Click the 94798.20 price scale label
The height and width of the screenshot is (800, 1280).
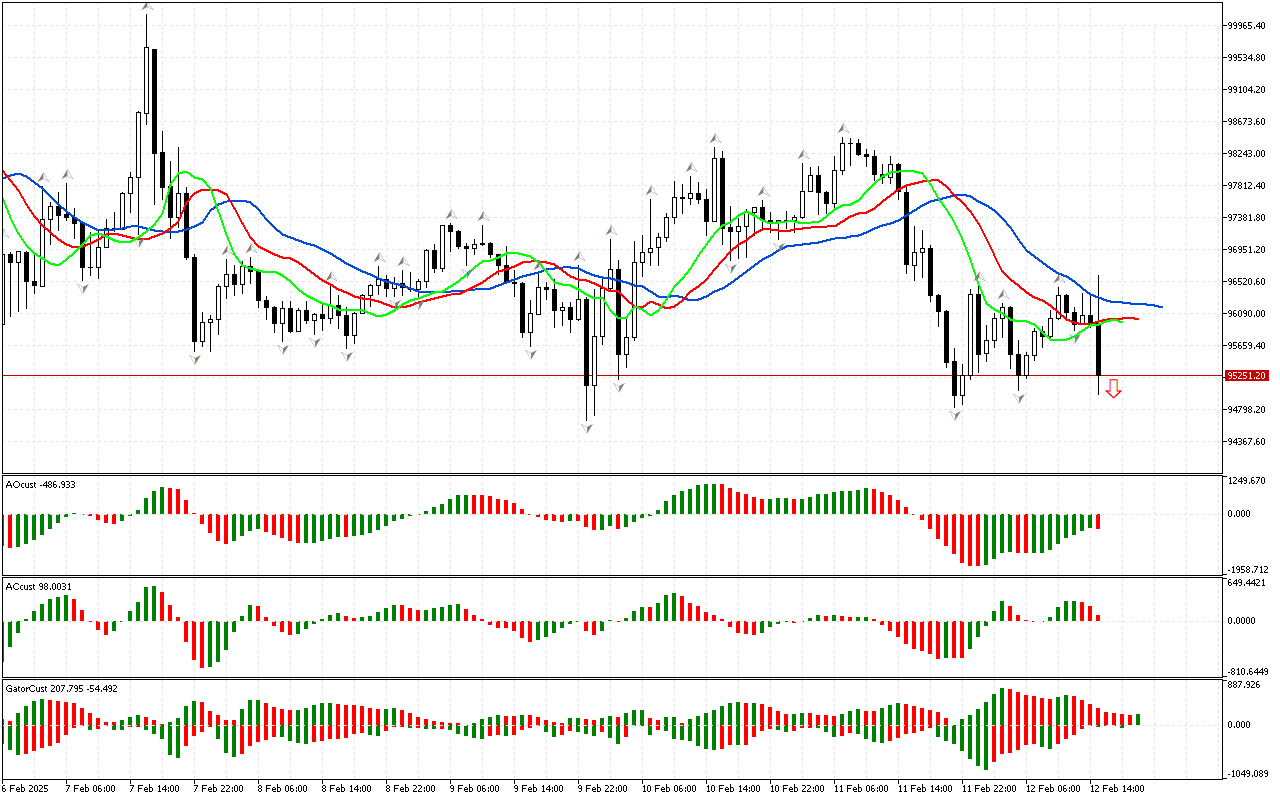click(x=1246, y=410)
